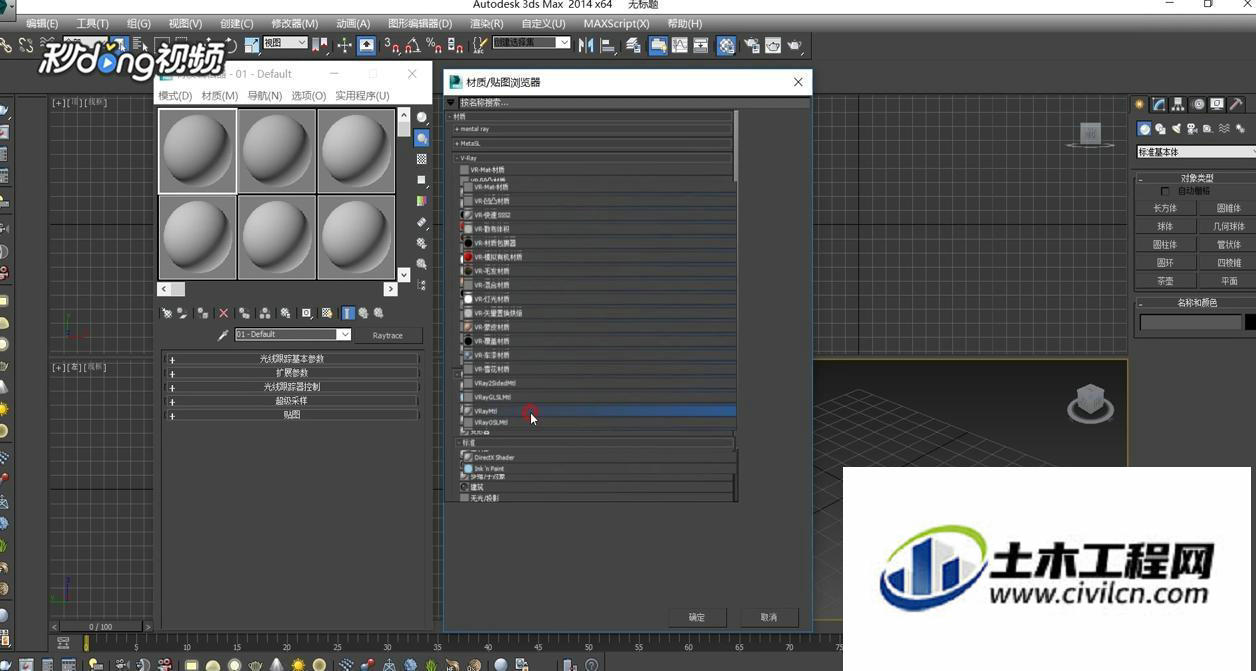The width and height of the screenshot is (1256, 671).
Task: Toggle the Percent Snap icon
Action: coord(434,45)
